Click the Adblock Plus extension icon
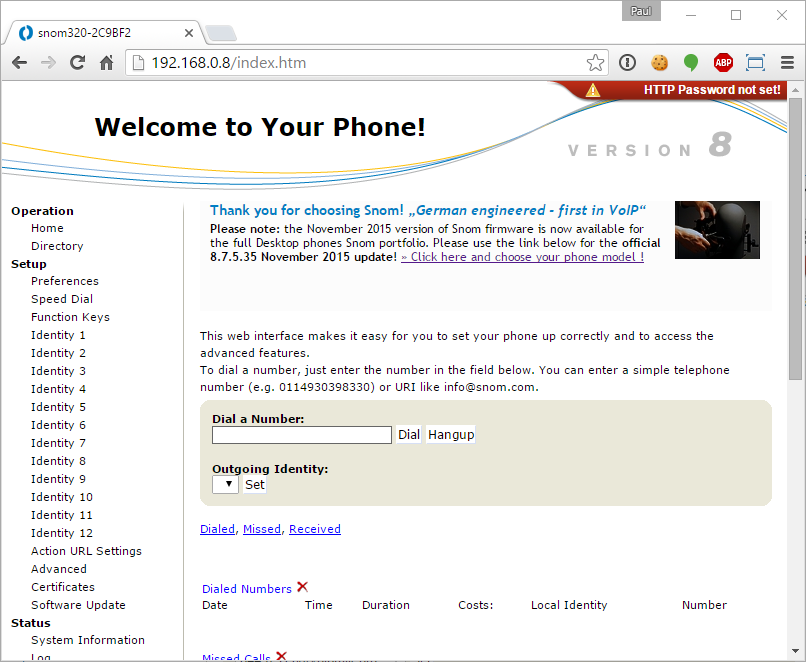 click(723, 63)
